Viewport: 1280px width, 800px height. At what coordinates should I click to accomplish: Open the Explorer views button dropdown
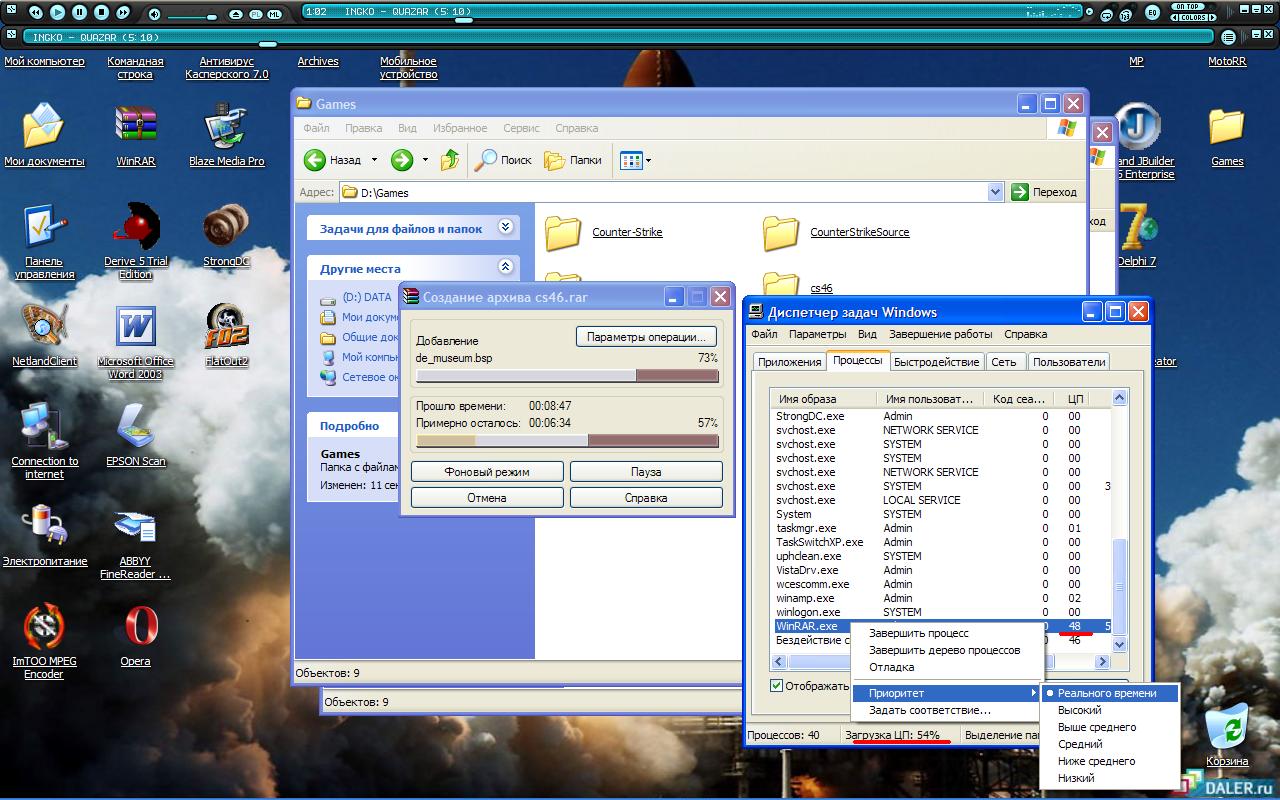(x=648, y=160)
